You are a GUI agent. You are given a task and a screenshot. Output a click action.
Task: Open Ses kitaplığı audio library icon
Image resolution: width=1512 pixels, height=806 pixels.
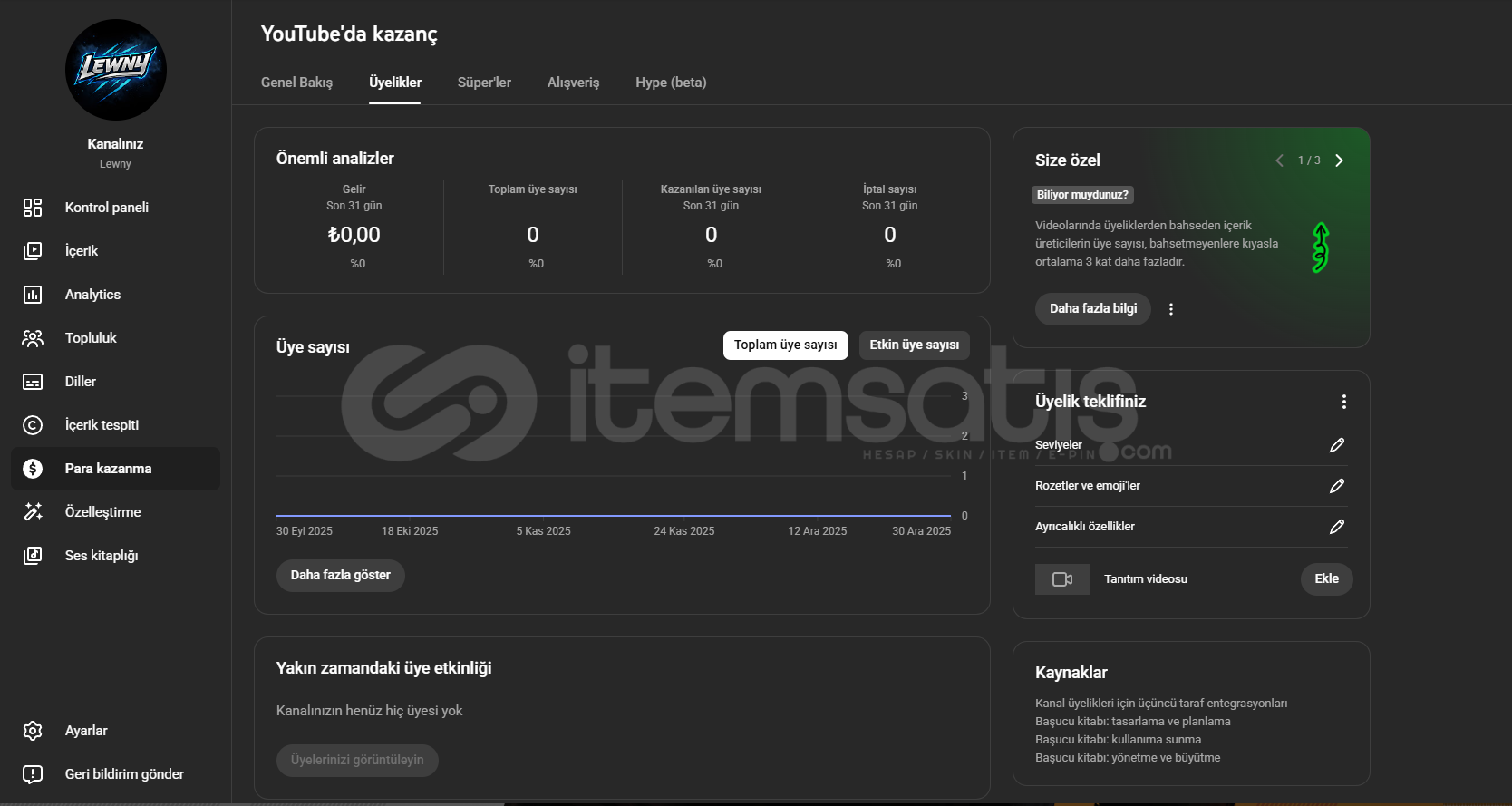coord(33,556)
